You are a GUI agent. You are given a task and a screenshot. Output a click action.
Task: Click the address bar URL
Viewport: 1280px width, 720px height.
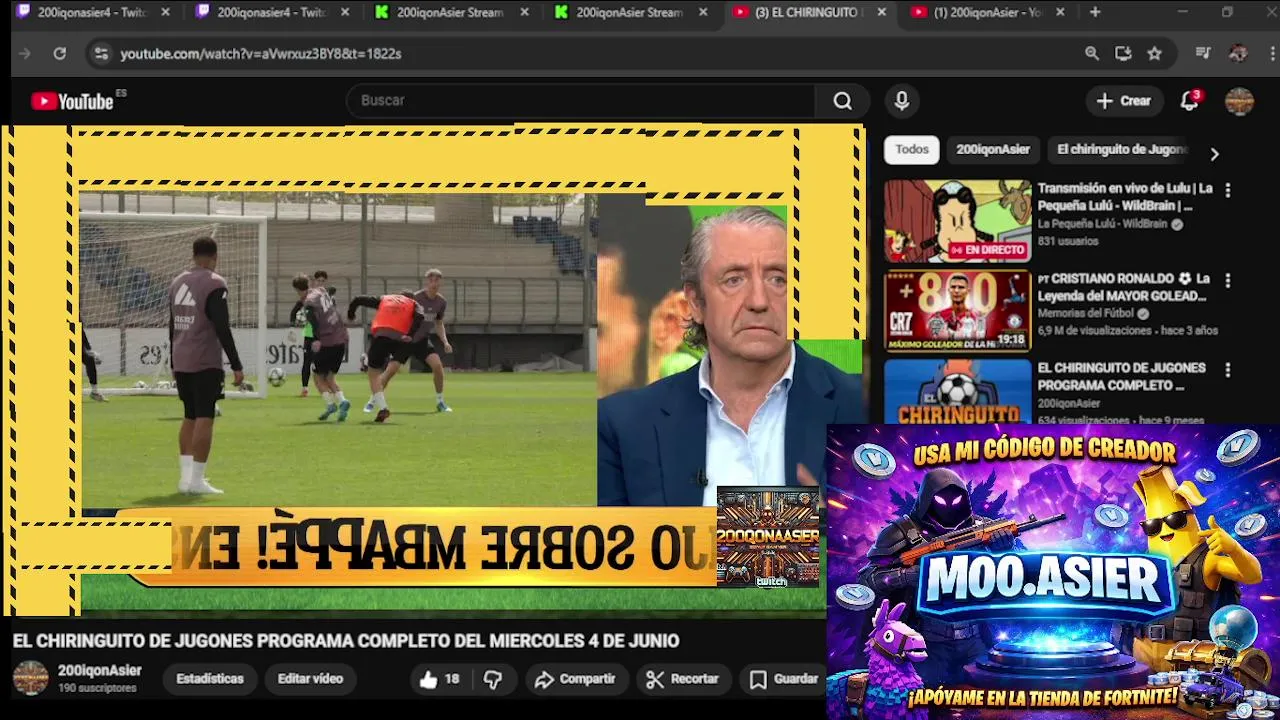[x=261, y=54]
